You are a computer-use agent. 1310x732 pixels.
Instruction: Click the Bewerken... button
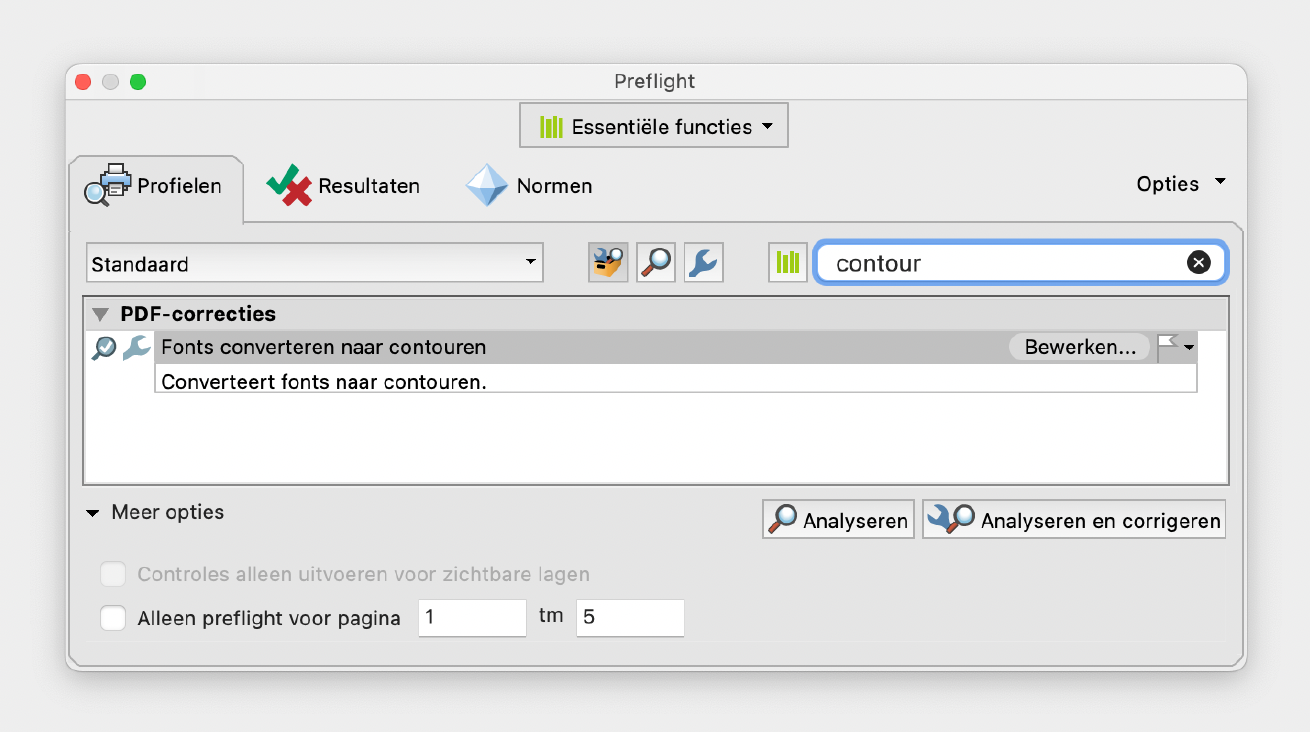[x=1080, y=347]
